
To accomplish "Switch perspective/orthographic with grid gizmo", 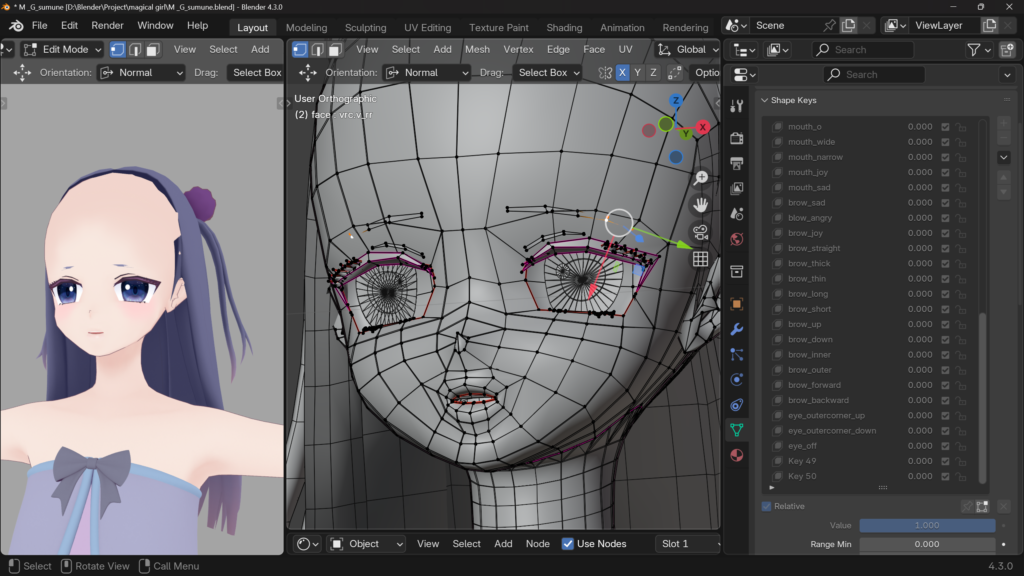I will [701, 258].
